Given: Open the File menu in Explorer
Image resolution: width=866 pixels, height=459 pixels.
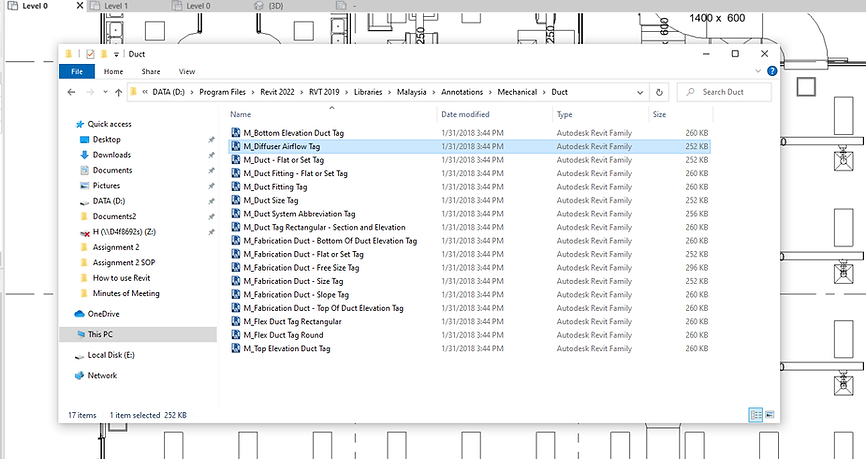Looking at the screenshot, I should [x=77, y=71].
